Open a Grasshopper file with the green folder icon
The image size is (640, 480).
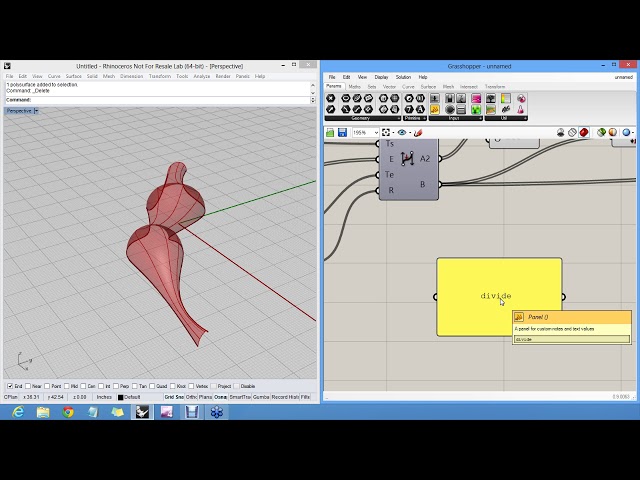click(330, 132)
